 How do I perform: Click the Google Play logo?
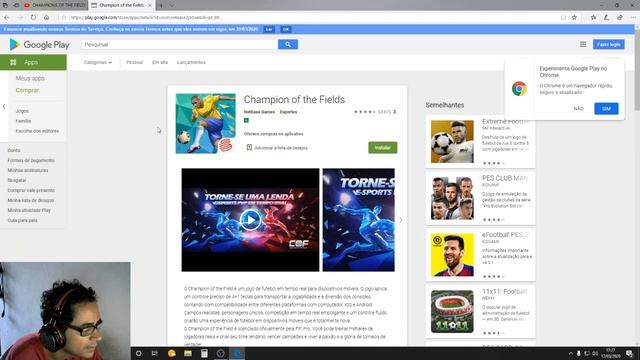coord(39,44)
